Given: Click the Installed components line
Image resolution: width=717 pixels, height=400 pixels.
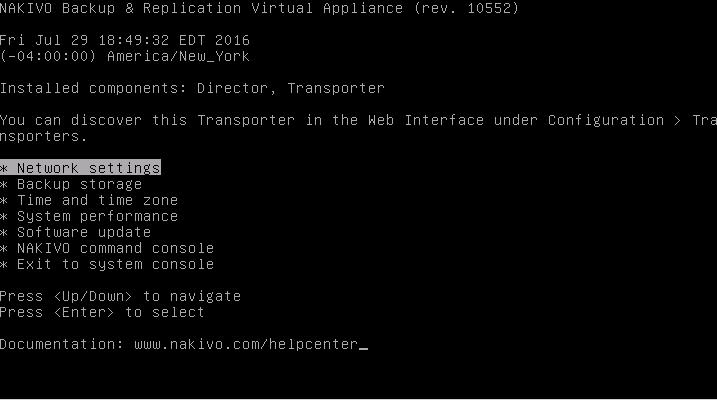Looking at the screenshot, I should point(192,88).
